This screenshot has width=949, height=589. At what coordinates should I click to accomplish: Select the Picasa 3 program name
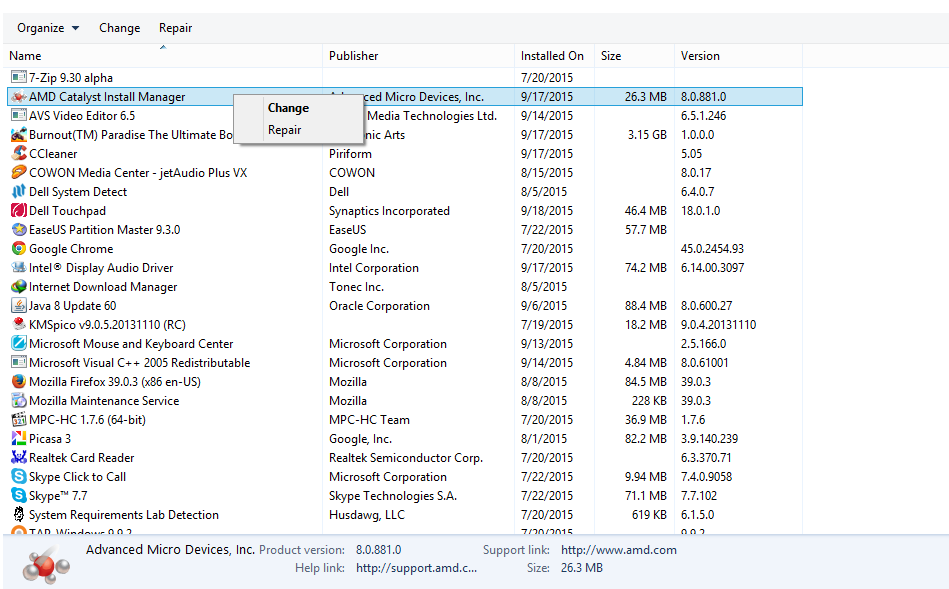click(x=50, y=439)
